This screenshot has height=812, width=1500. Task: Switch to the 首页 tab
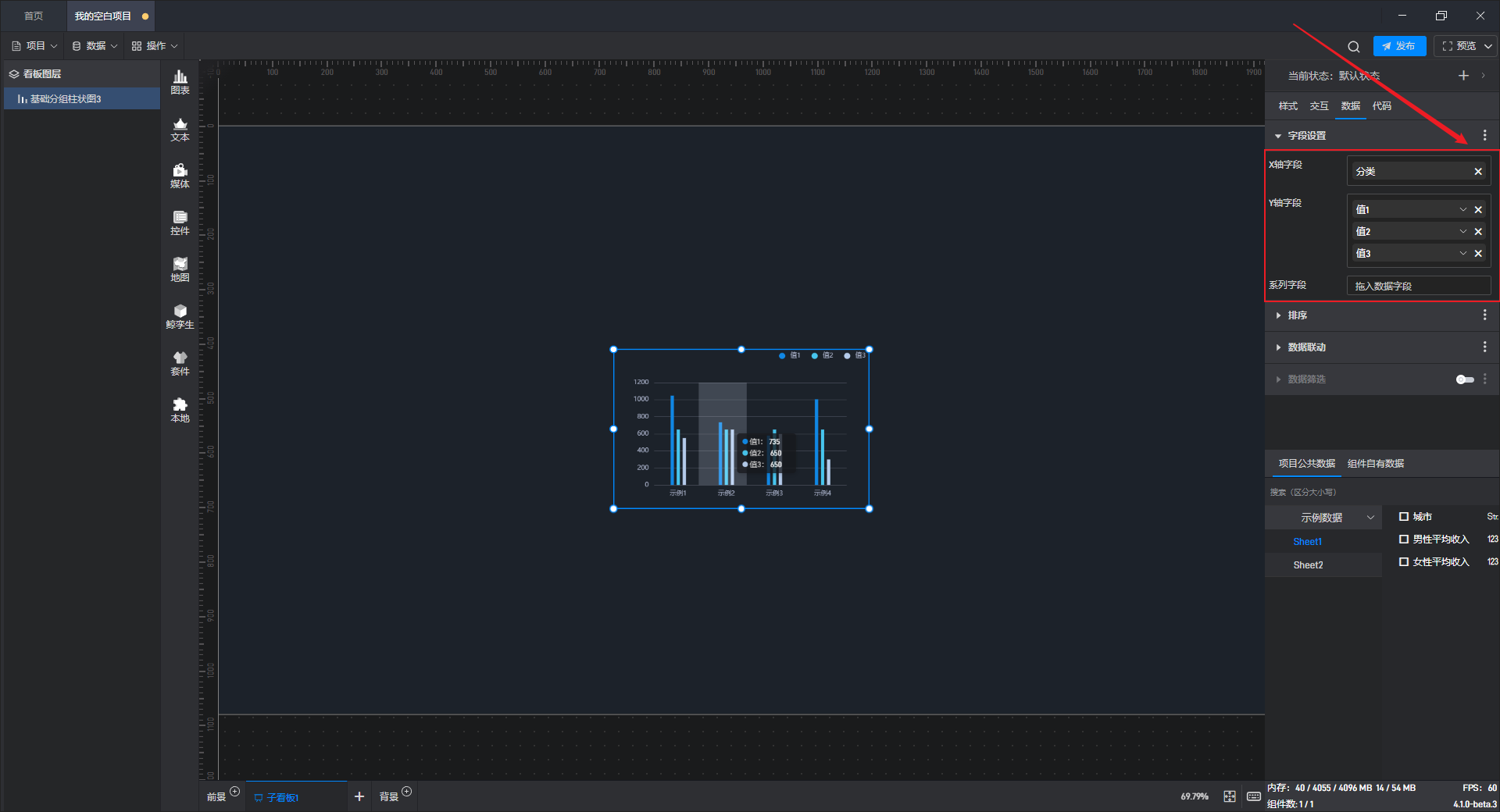point(34,16)
